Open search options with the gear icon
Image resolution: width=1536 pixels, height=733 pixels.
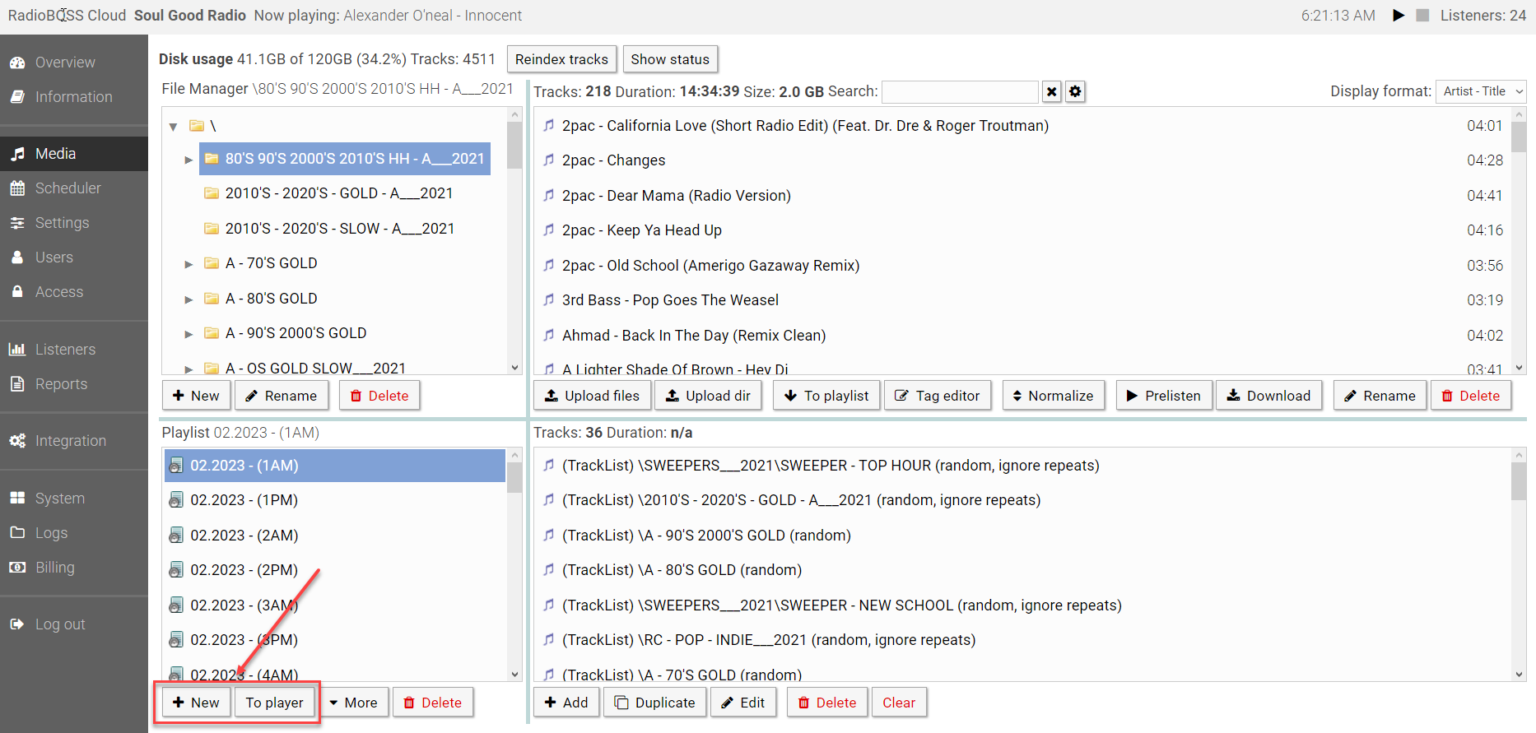click(x=1075, y=91)
